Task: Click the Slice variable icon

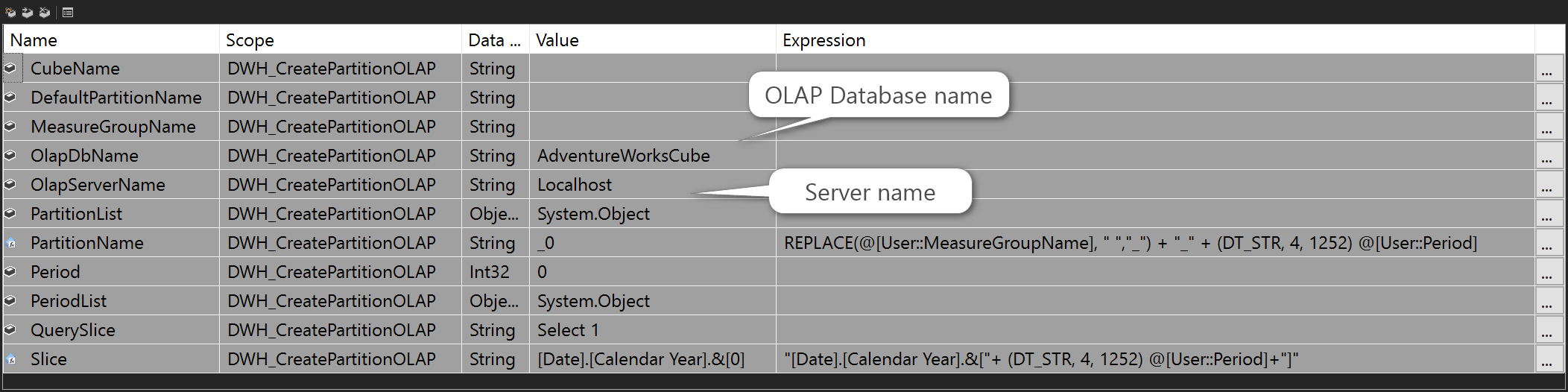Action: point(10,359)
